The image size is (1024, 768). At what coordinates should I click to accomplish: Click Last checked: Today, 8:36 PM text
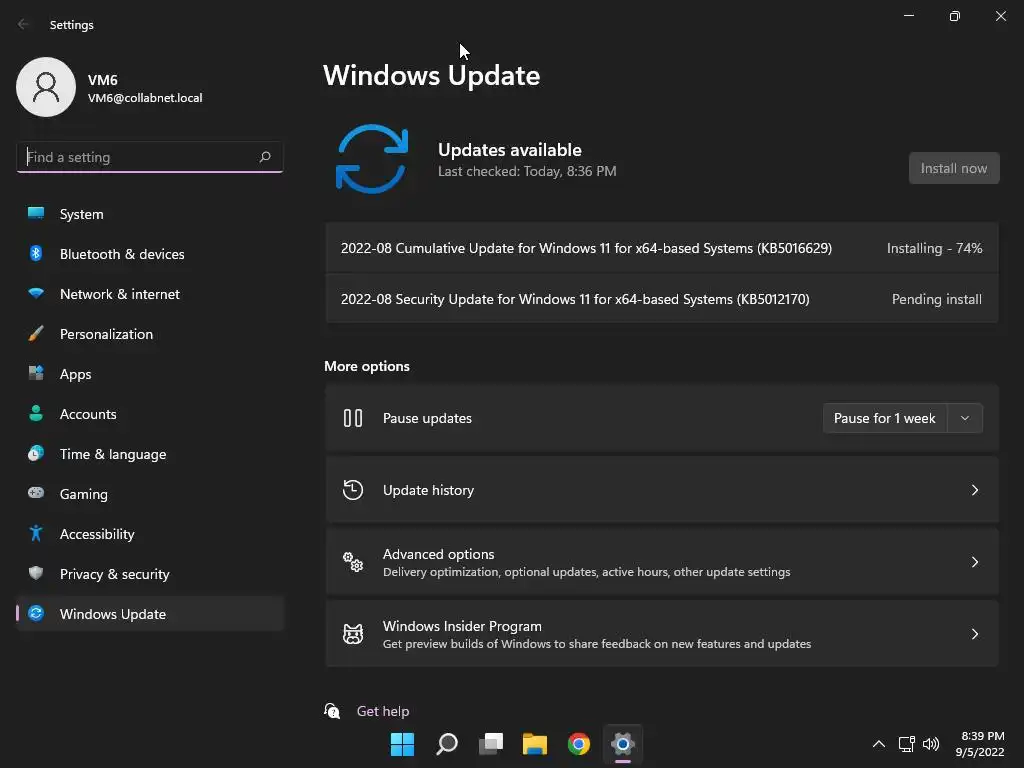(527, 171)
